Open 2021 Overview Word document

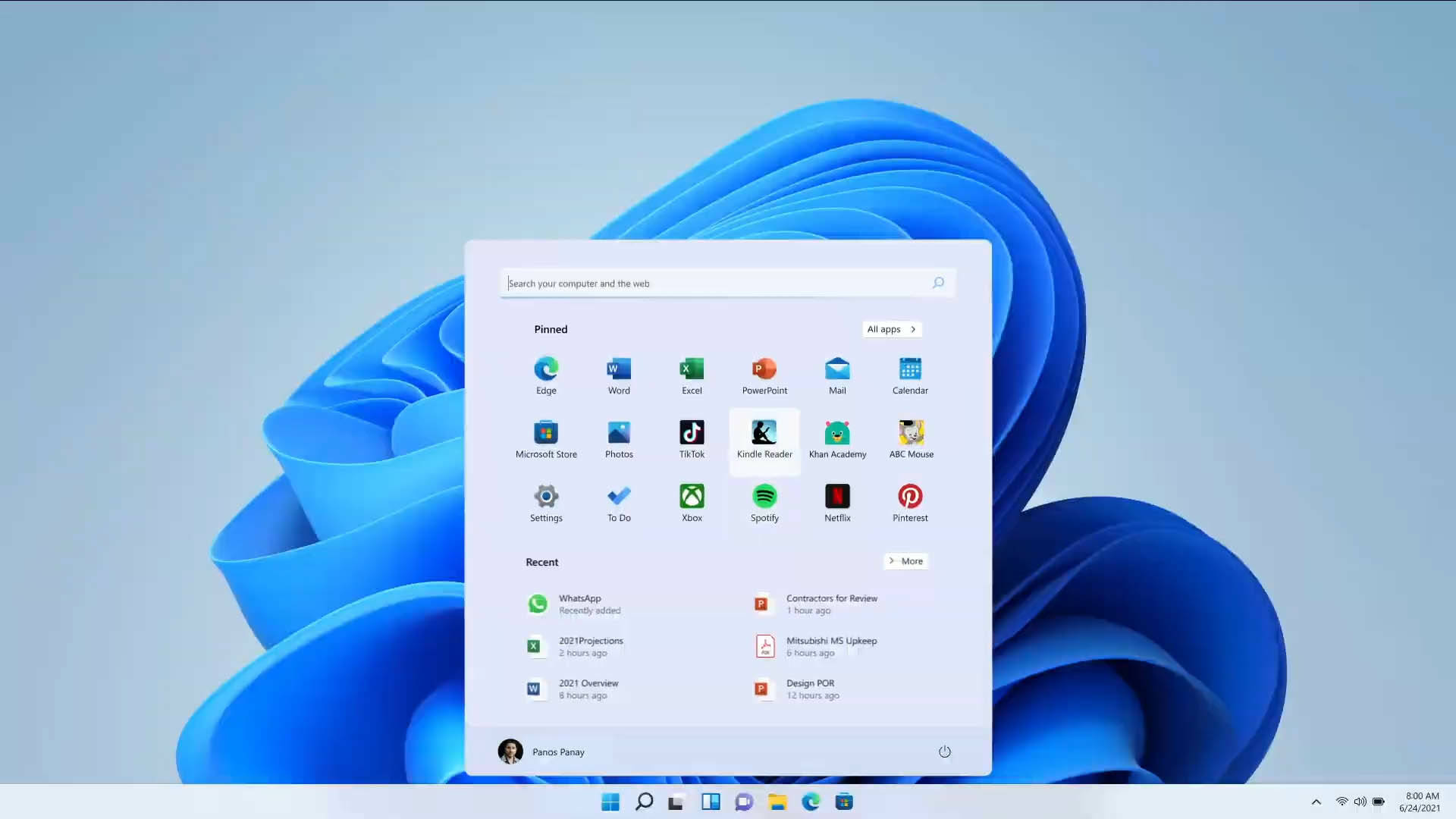(588, 688)
